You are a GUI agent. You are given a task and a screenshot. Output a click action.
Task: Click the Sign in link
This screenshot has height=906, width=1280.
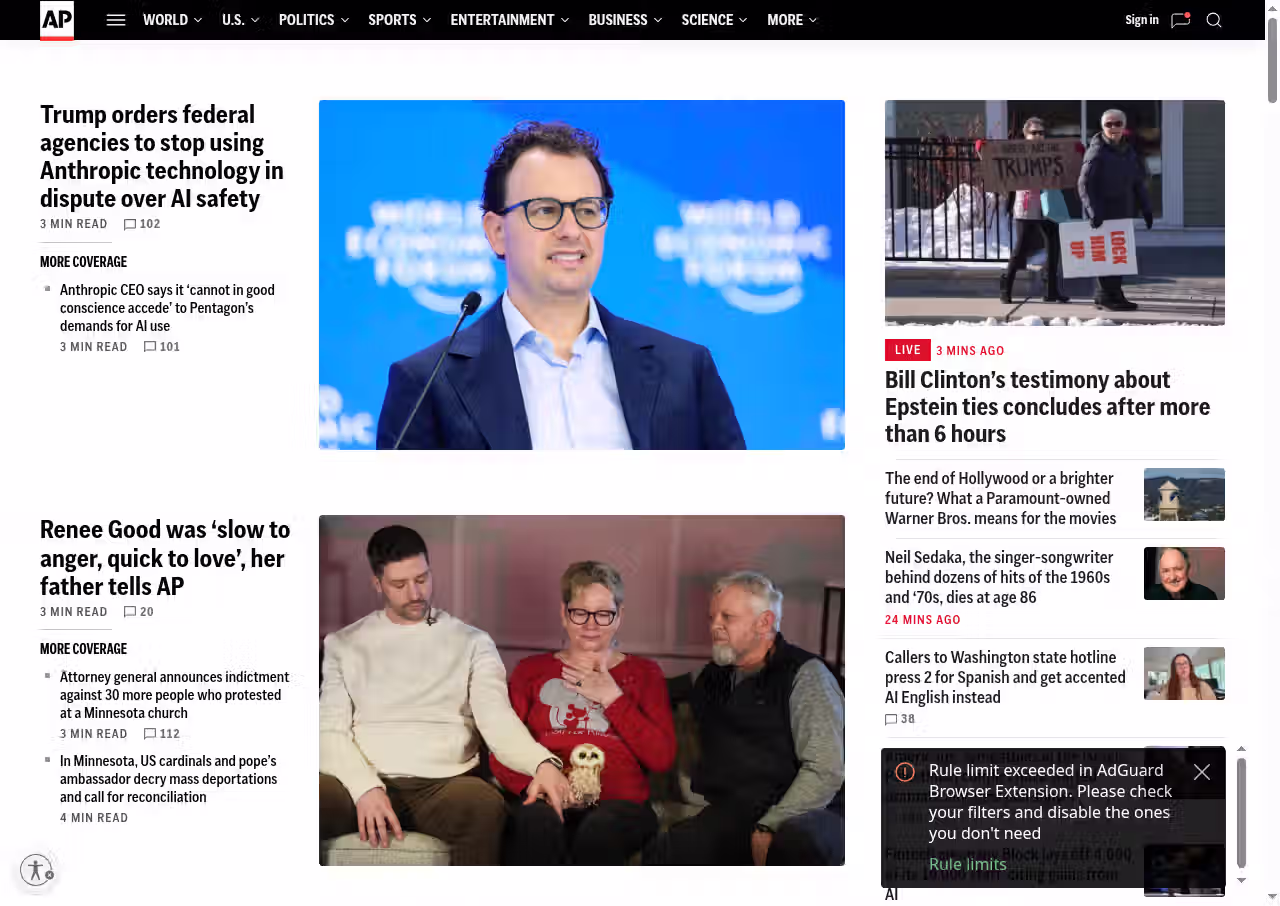[1141, 20]
